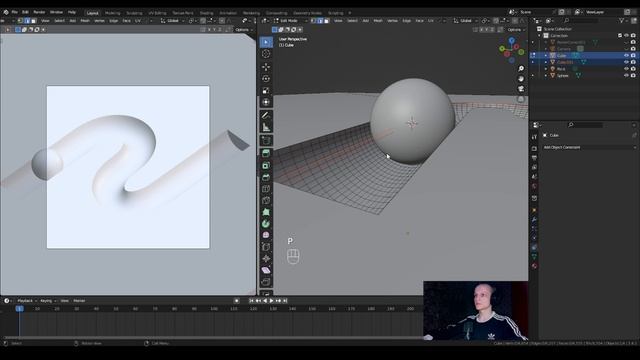
Task: Open the Render menu
Action: pyautogui.click(x=39, y=12)
